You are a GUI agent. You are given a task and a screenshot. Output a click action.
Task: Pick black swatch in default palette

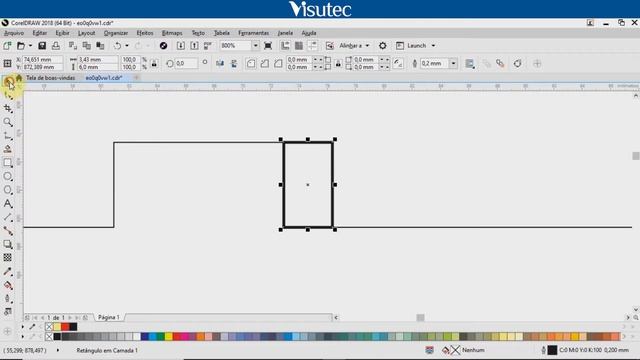coord(57,337)
